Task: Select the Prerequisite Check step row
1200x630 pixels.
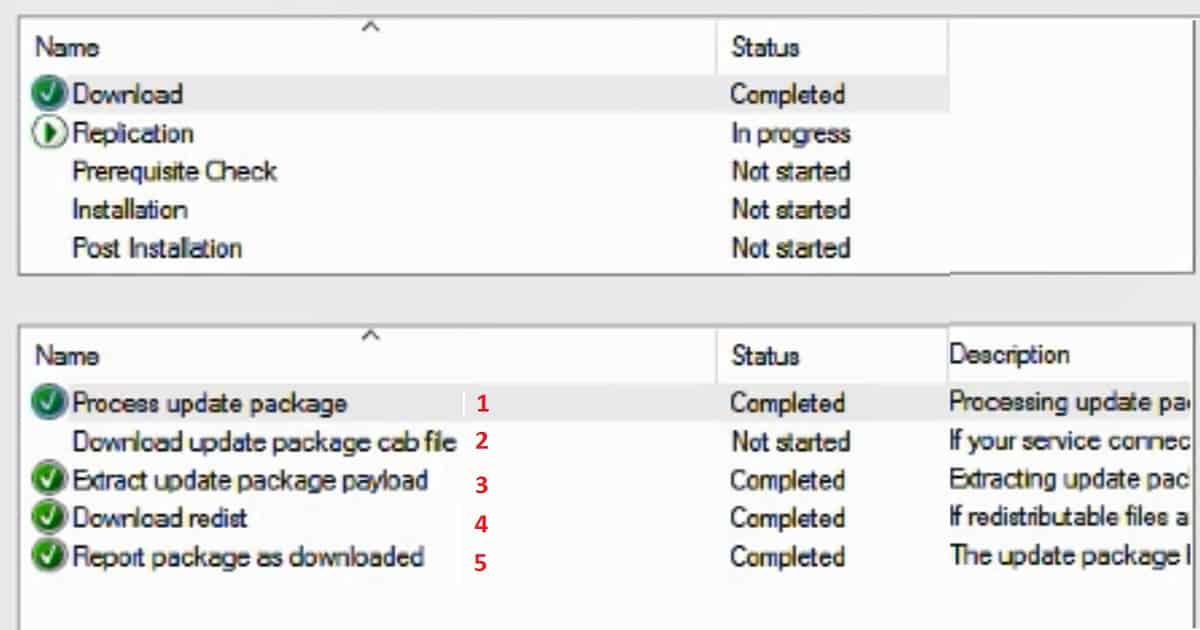Action: 485,172
